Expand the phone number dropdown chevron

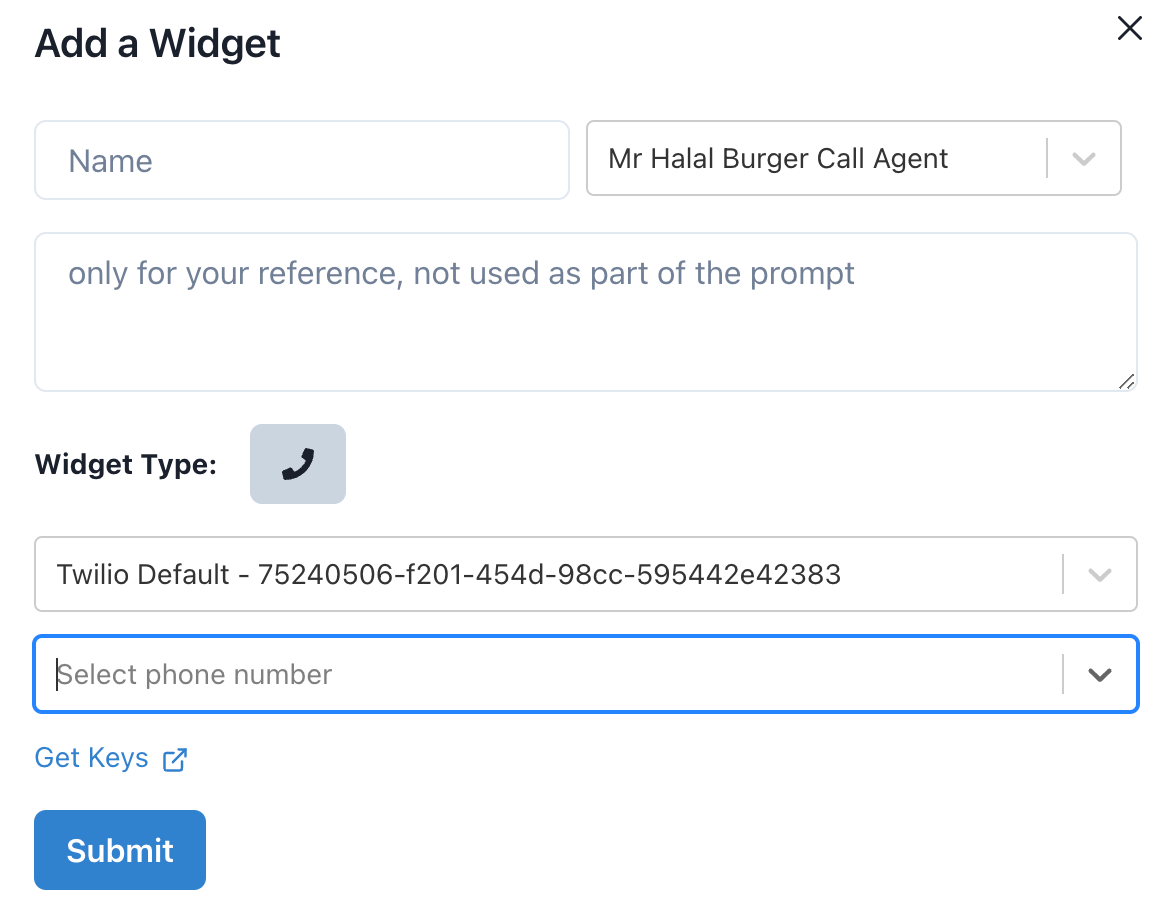coord(1100,675)
